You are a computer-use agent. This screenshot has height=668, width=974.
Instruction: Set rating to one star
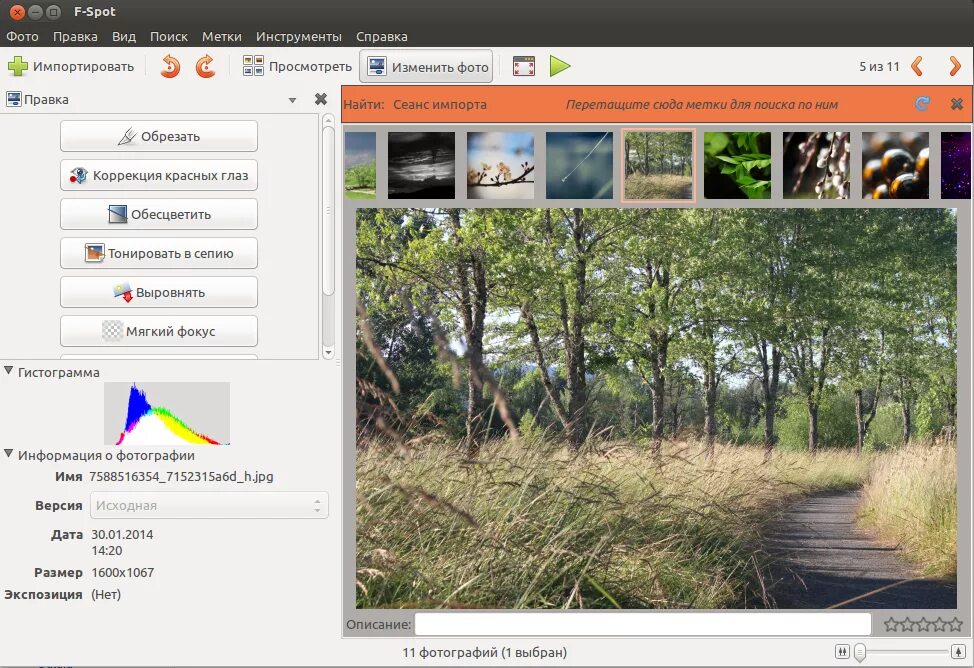pyautogui.click(x=891, y=624)
